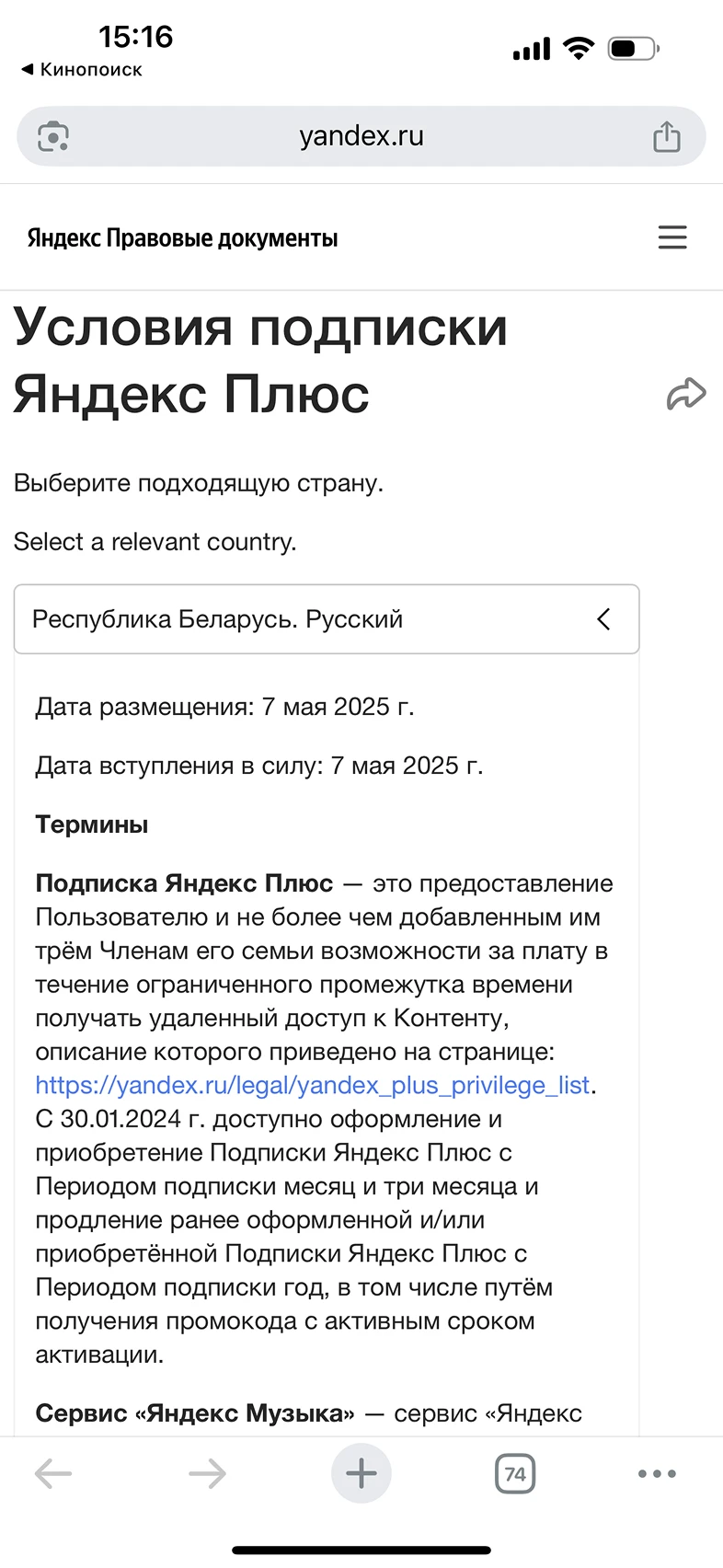
Task: Open the Яндекс Правовые документы home link
Action: pyautogui.click(x=182, y=238)
